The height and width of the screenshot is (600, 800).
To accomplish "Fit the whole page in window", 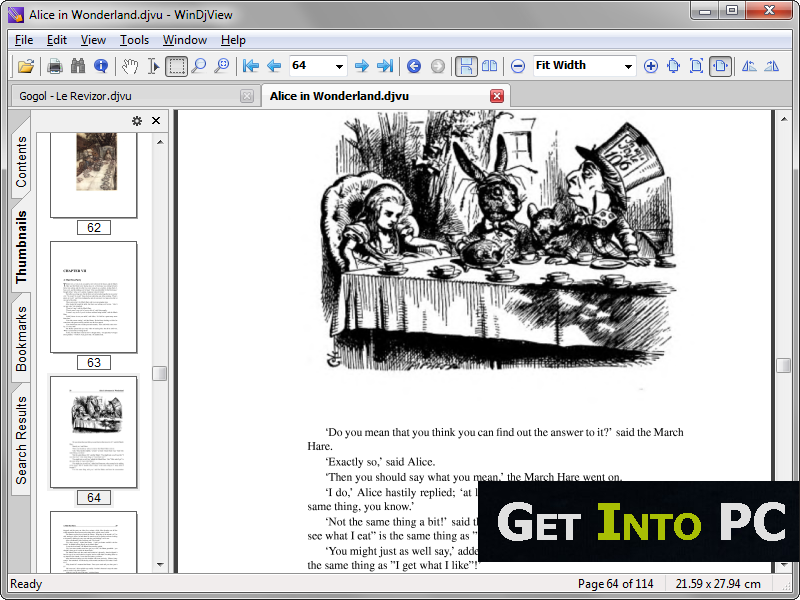I will 696,66.
